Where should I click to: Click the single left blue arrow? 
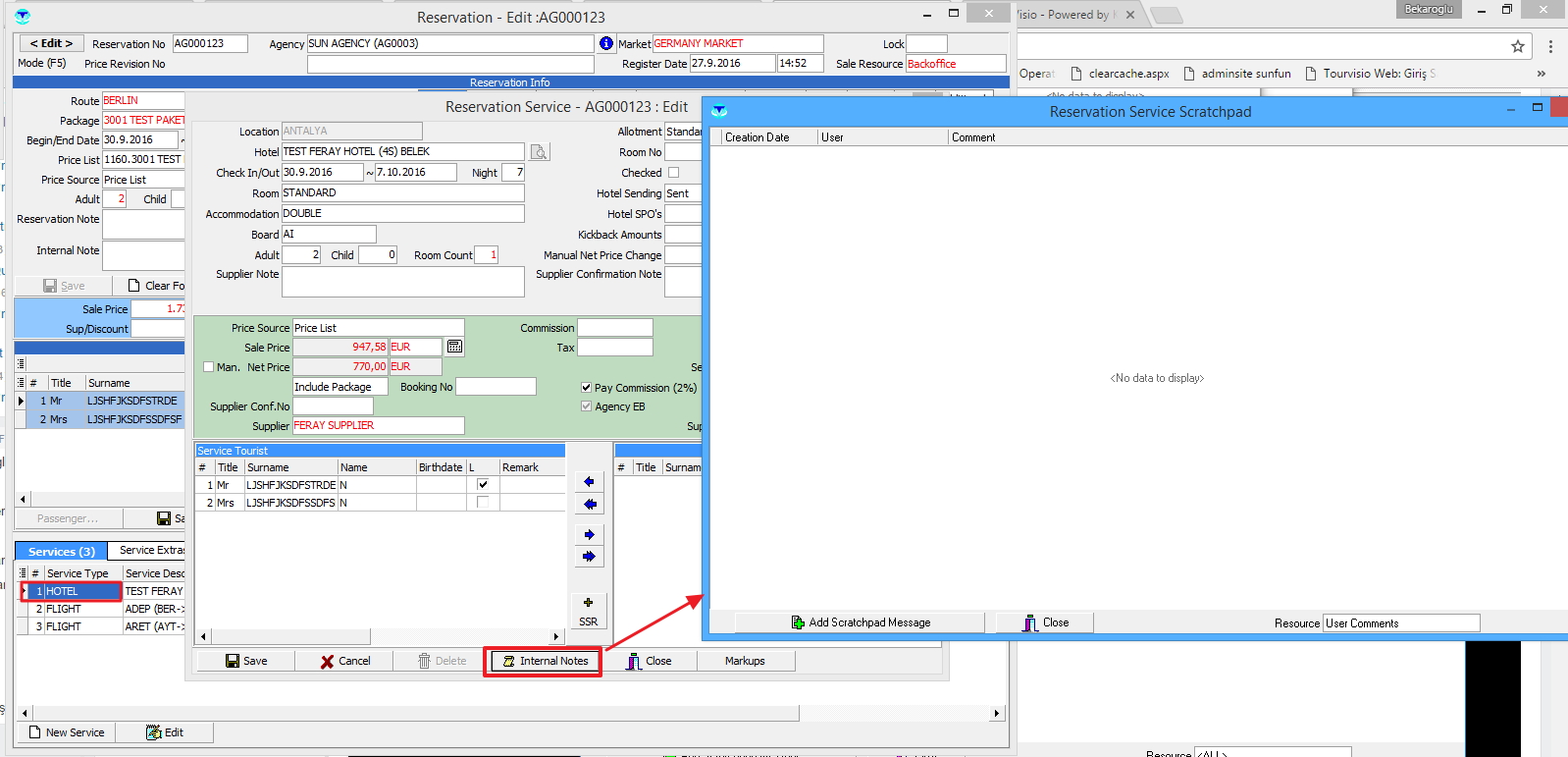pyautogui.click(x=589, y=482)
